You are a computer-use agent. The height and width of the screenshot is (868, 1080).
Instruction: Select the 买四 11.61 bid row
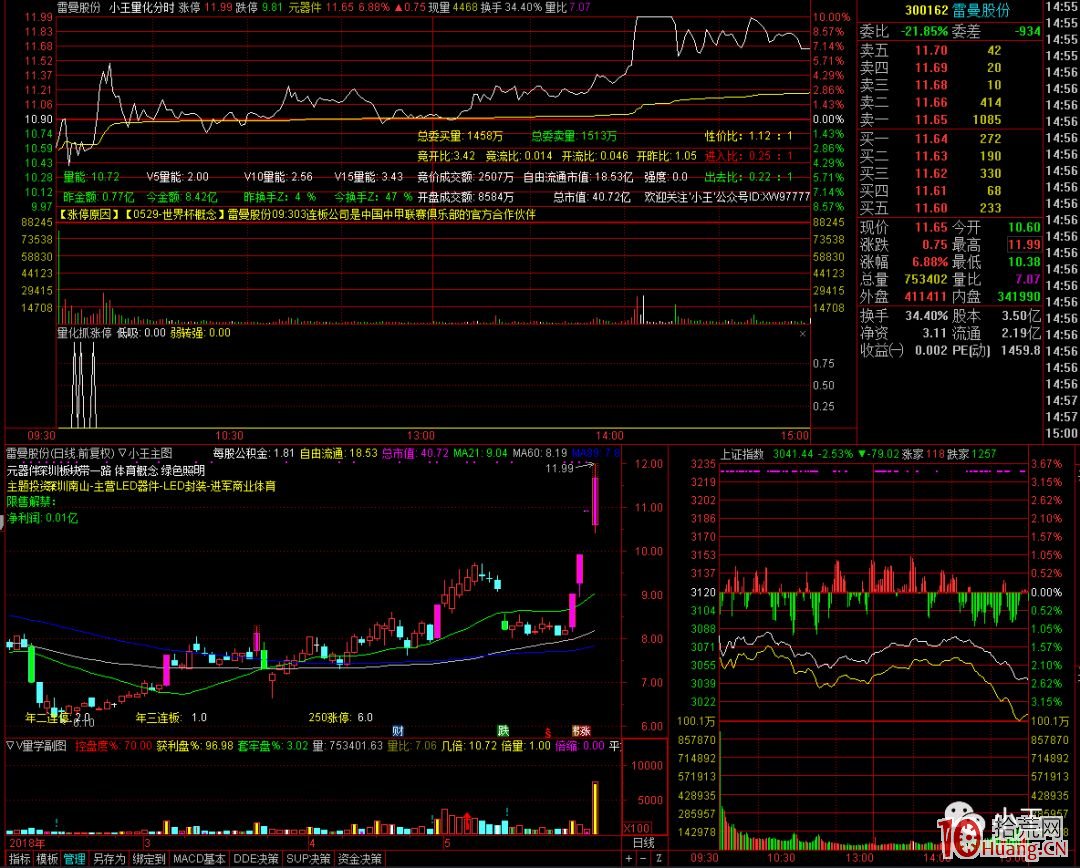(950, 190)
